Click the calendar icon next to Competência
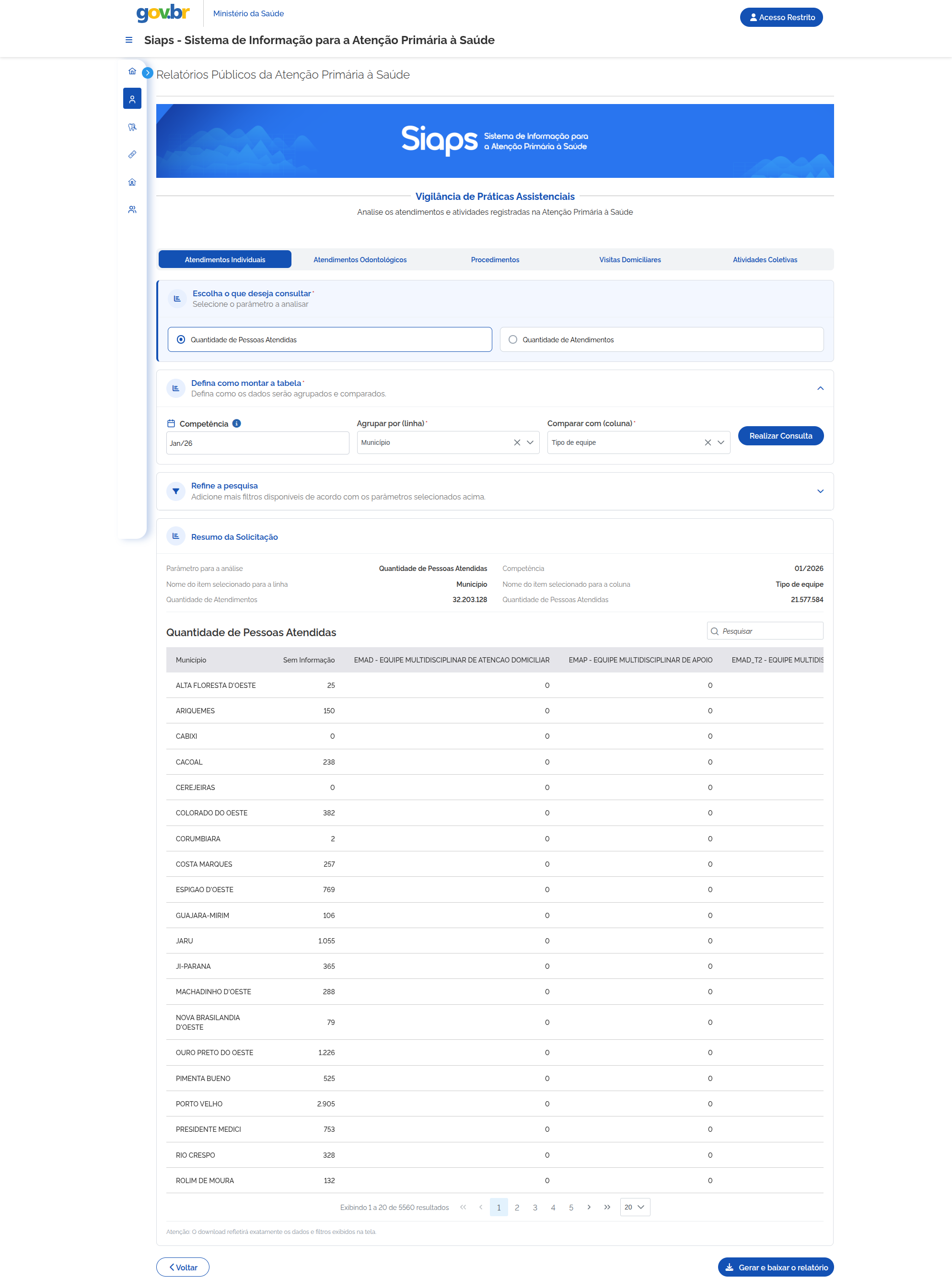 [x=171, y=424]
